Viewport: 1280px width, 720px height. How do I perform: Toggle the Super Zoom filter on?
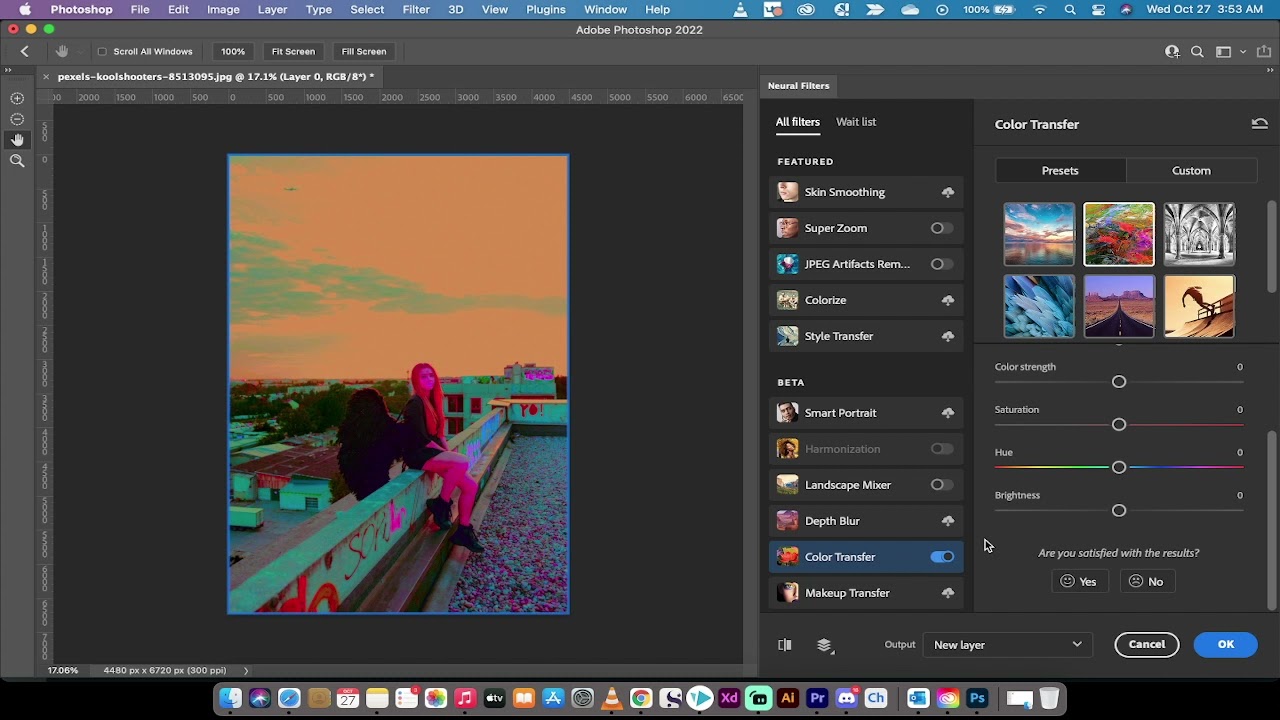[941, 228]
